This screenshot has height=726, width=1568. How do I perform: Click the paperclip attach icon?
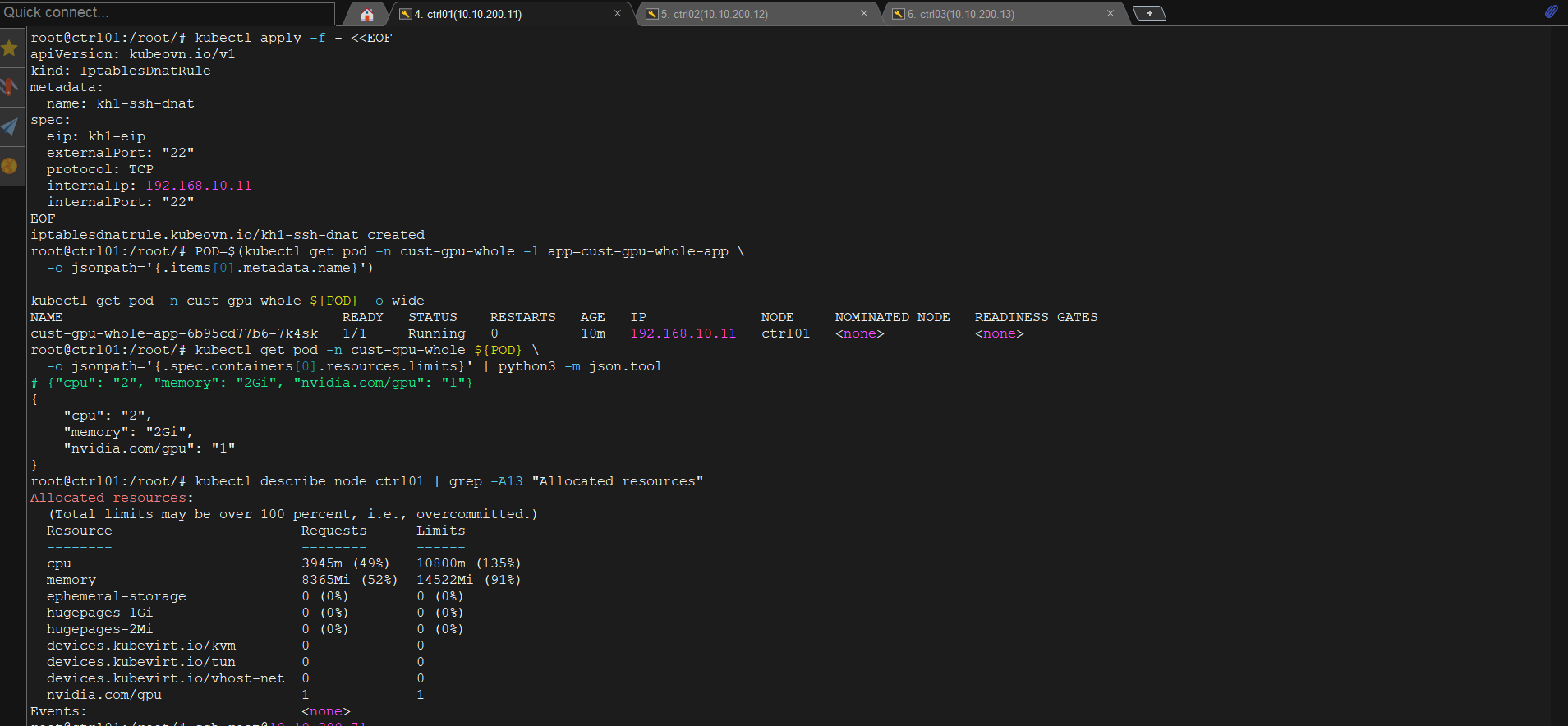click(x=1551, y=12)
